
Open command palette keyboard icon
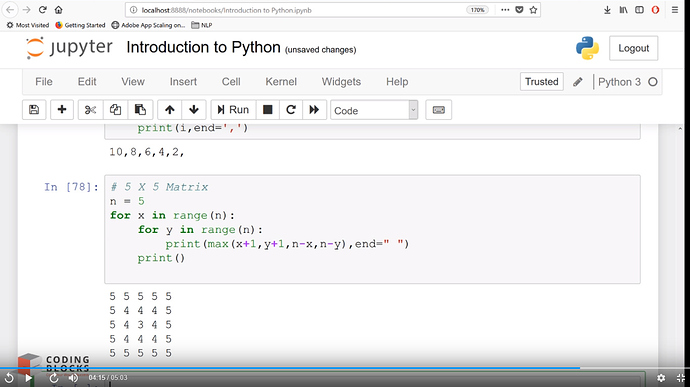click(439, 110)
